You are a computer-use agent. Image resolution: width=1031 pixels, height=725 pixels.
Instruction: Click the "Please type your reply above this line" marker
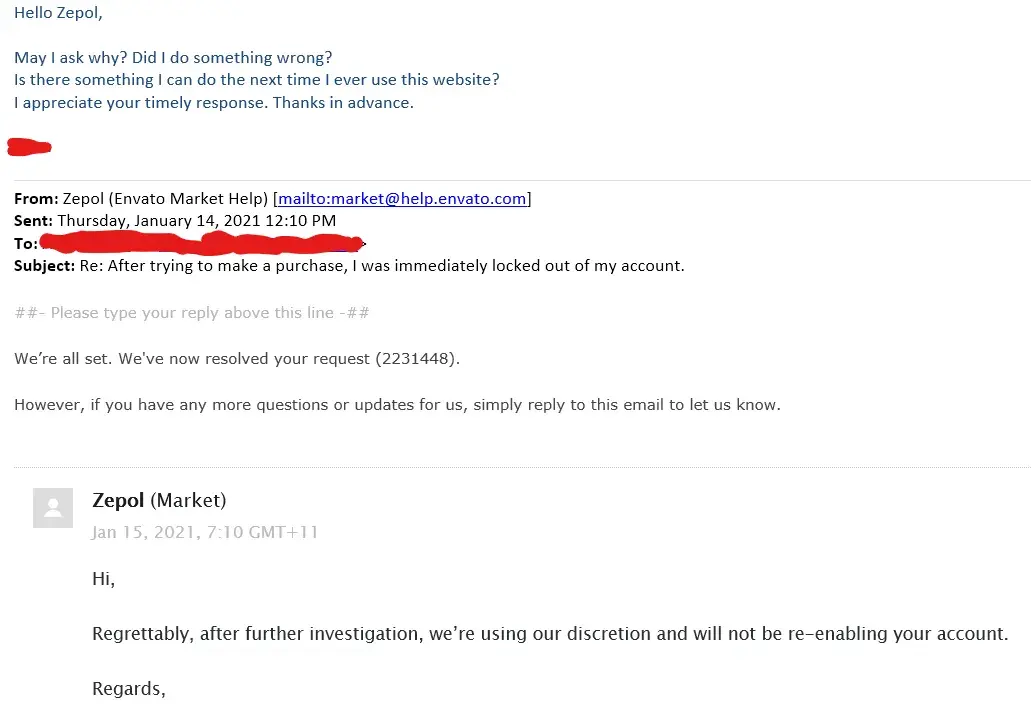[x=192, y=313]
